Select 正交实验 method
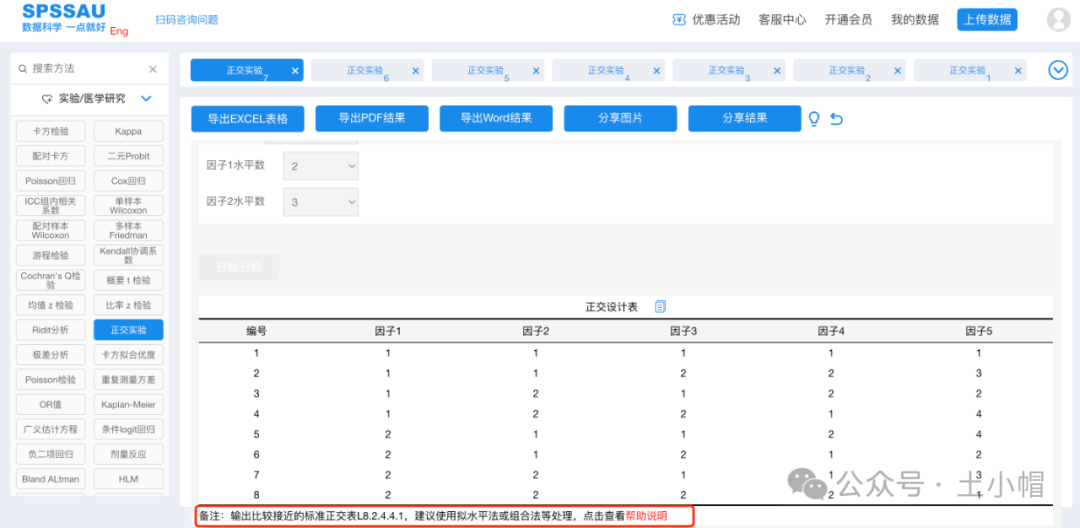 (x=129, y=330)
